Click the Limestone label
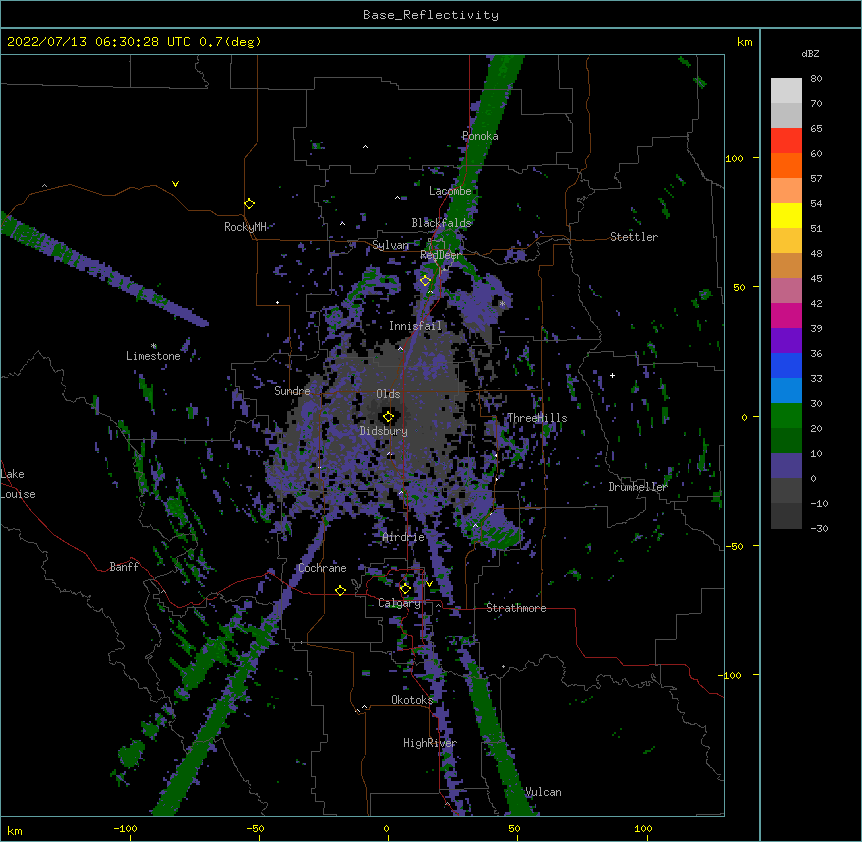The width and height of the screenshot is (862, 842). 153,356
